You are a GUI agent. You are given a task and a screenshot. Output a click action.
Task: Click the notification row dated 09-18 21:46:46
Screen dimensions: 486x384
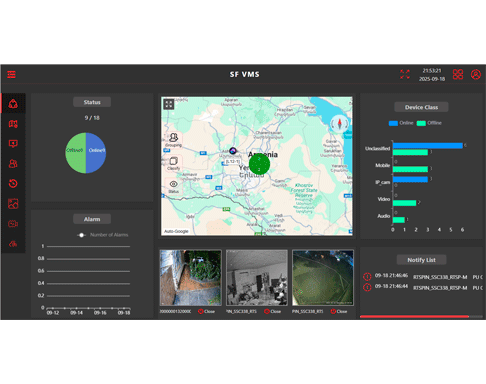[423, 277]
